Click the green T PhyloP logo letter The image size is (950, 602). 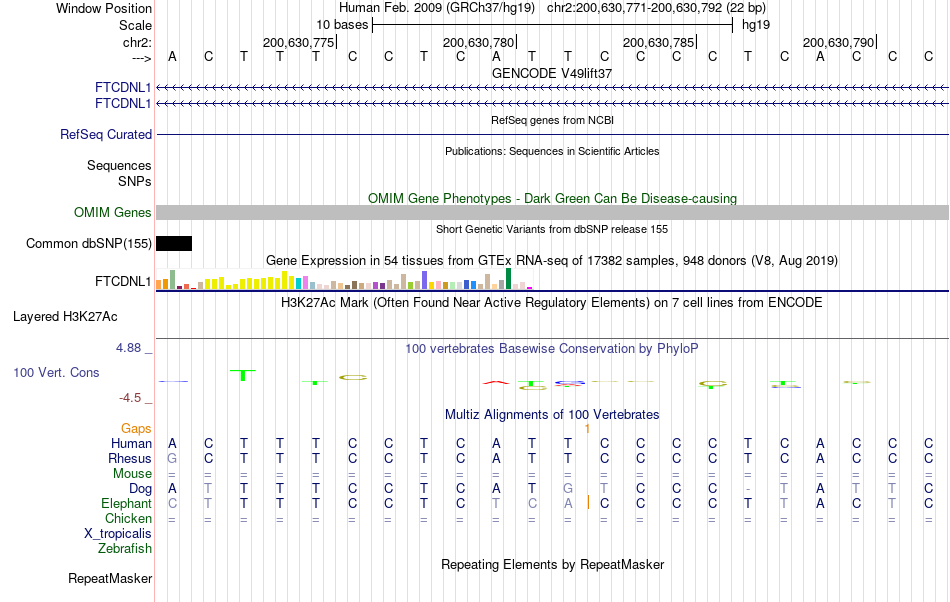click(x=243, y=375)
